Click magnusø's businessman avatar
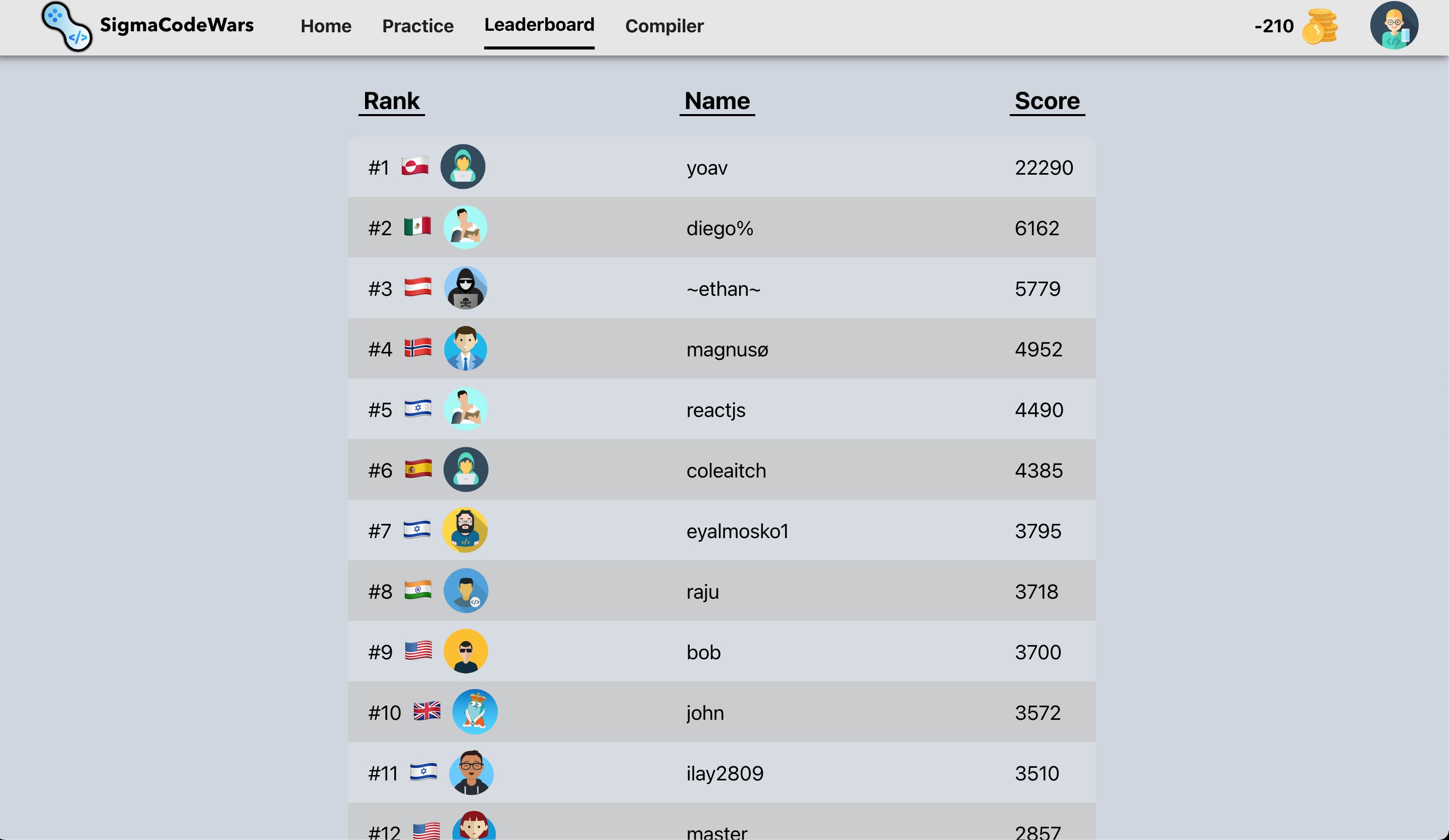Viewport: 1449px width, 840px height. 465,348
